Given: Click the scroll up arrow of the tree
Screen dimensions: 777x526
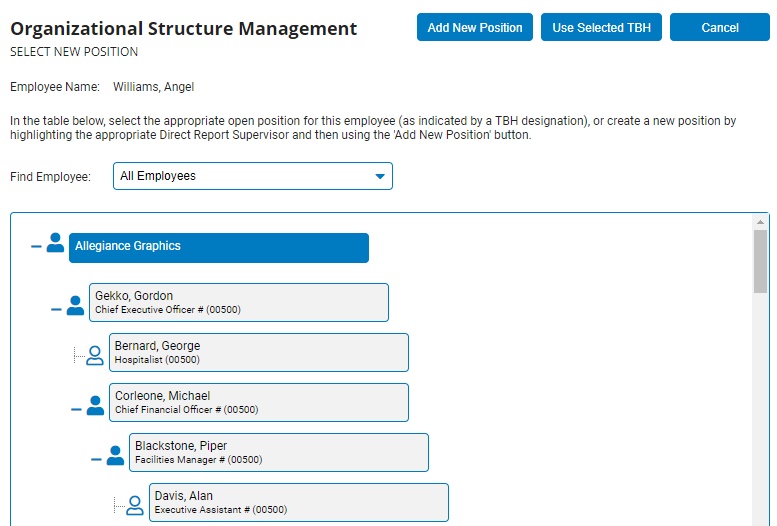Looking at the screenshot, I should 760,222.
